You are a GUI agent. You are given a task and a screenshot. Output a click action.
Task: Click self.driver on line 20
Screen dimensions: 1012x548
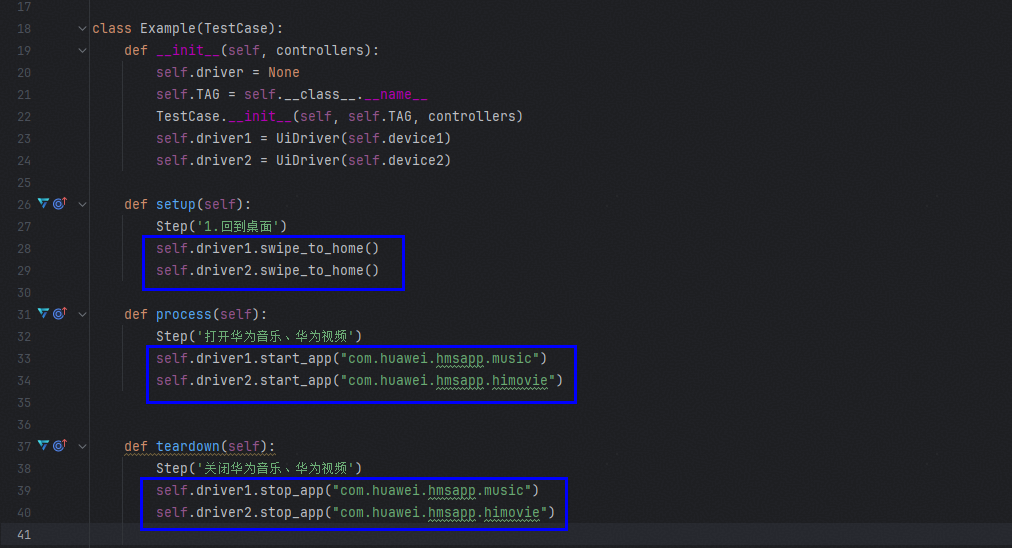point(200,72)
